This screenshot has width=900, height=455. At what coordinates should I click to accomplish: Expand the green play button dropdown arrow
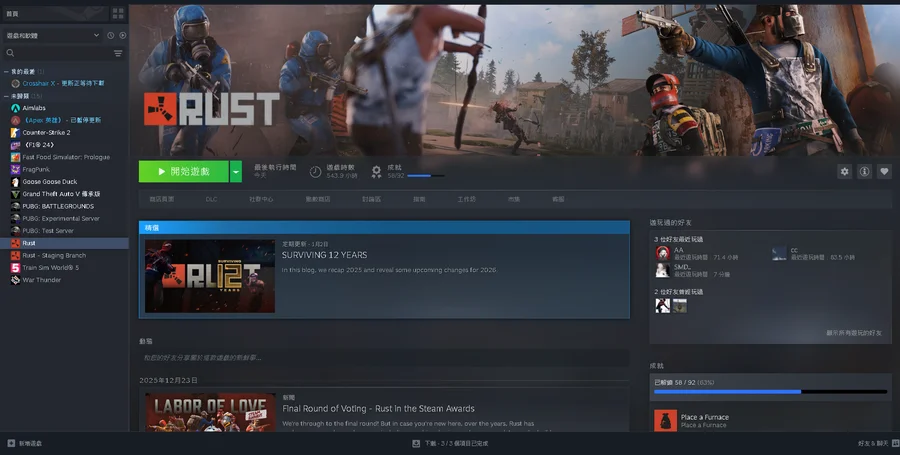[236, 172]
